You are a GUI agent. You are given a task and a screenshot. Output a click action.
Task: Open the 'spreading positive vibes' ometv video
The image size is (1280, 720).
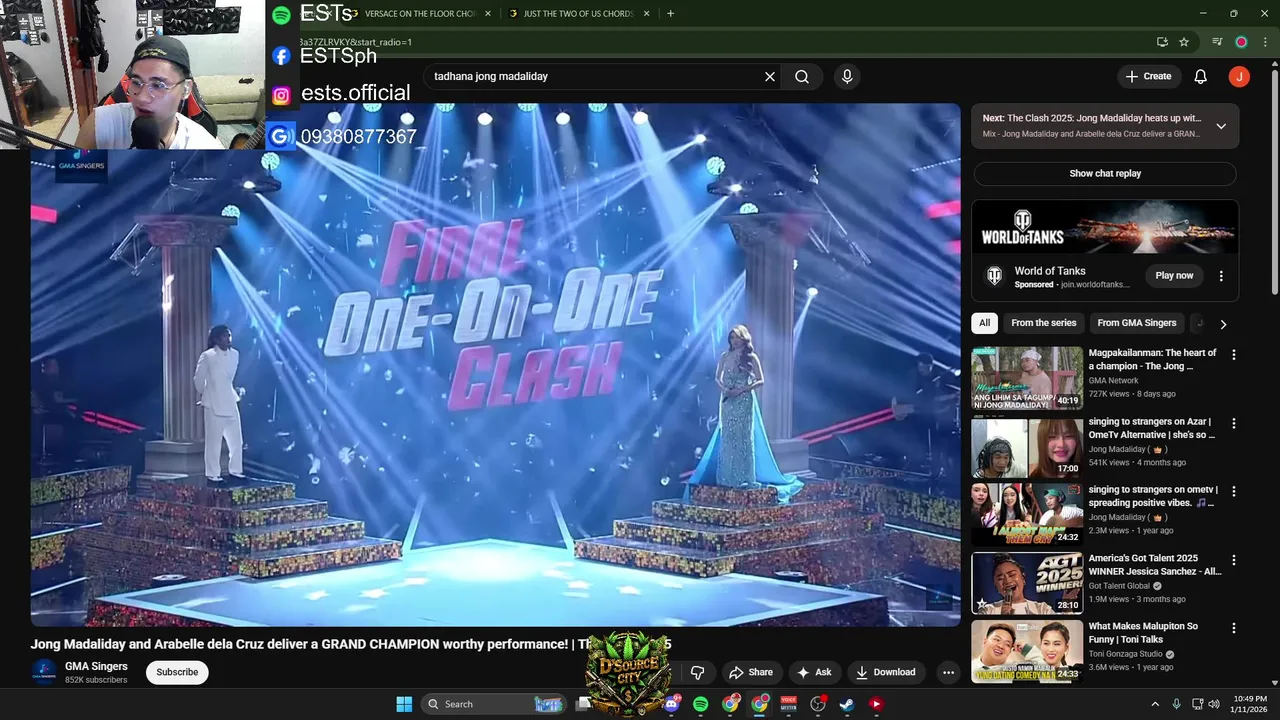click(1027, 515)
